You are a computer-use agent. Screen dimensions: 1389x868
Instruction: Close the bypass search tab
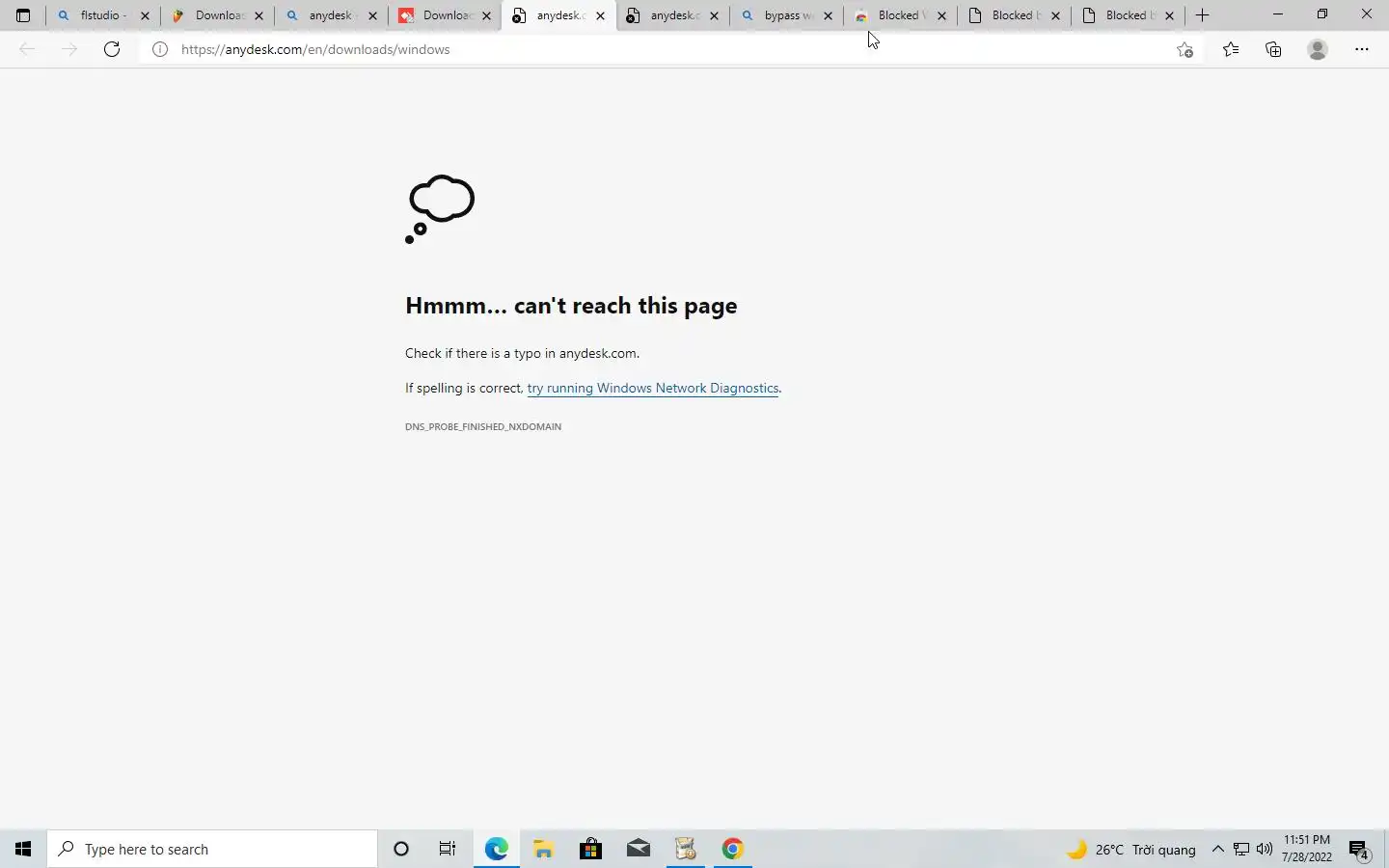point(828,15)
